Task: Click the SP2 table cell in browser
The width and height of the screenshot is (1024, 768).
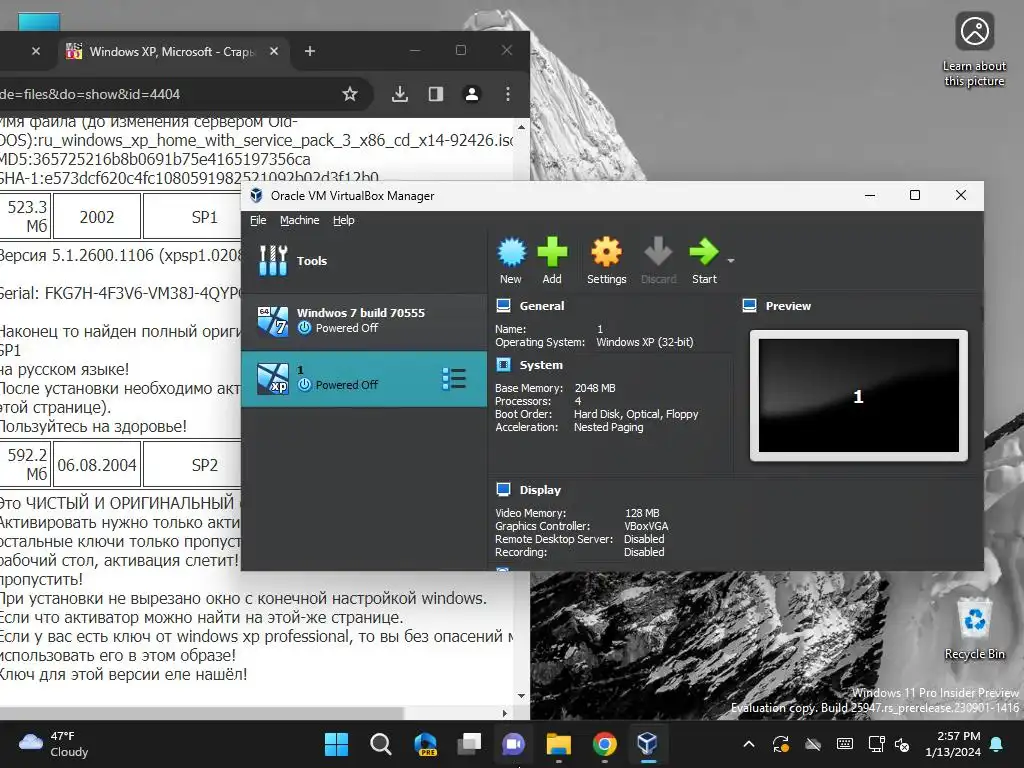Action: [x=192, y=464]
